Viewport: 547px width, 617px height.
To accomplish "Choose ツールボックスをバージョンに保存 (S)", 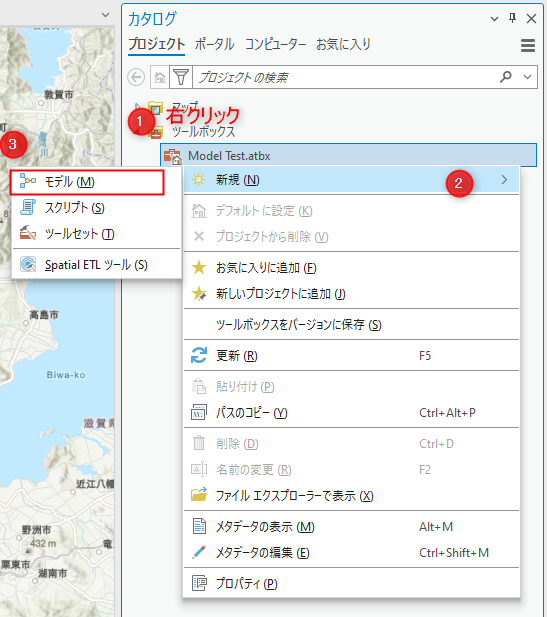I will click(351, 325).
